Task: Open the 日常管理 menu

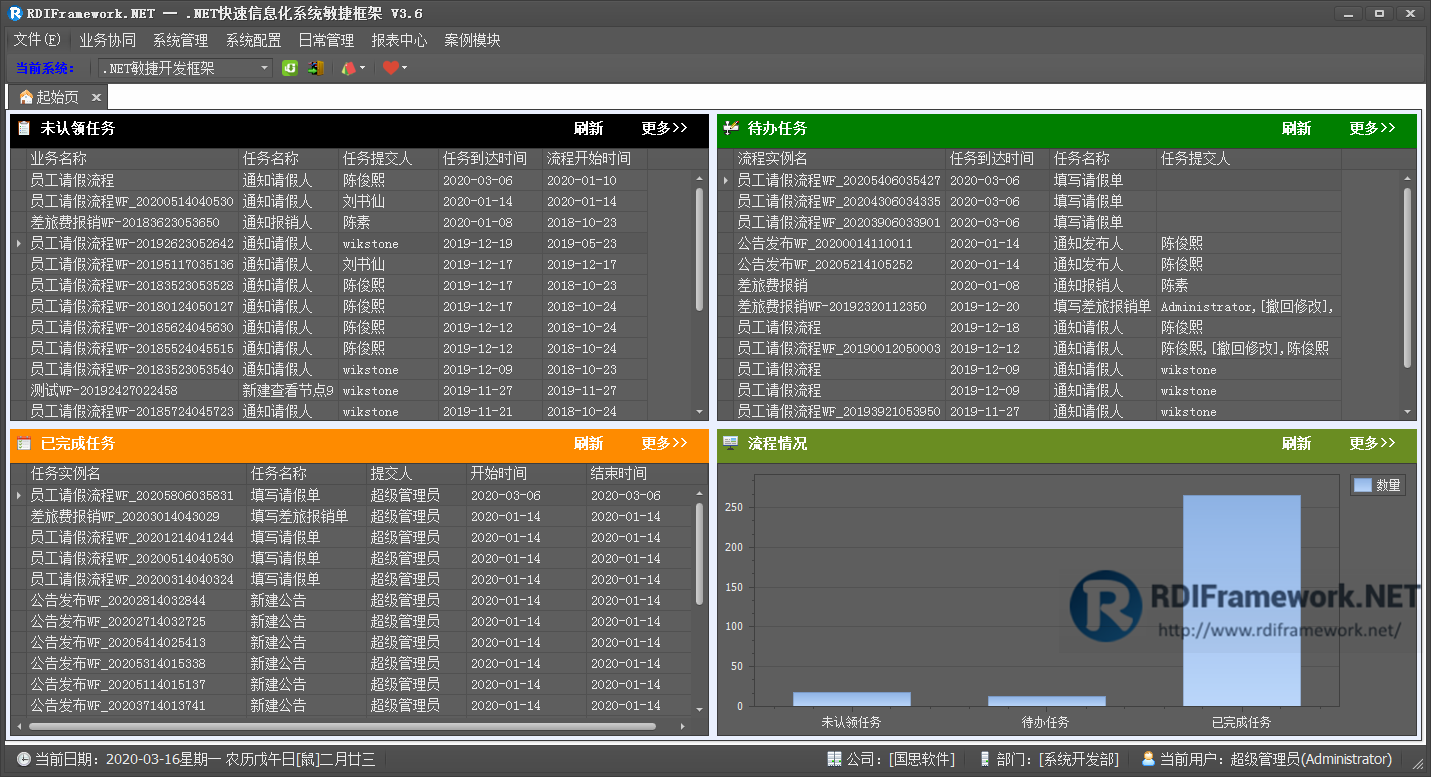Action: [x=327, y=40]
